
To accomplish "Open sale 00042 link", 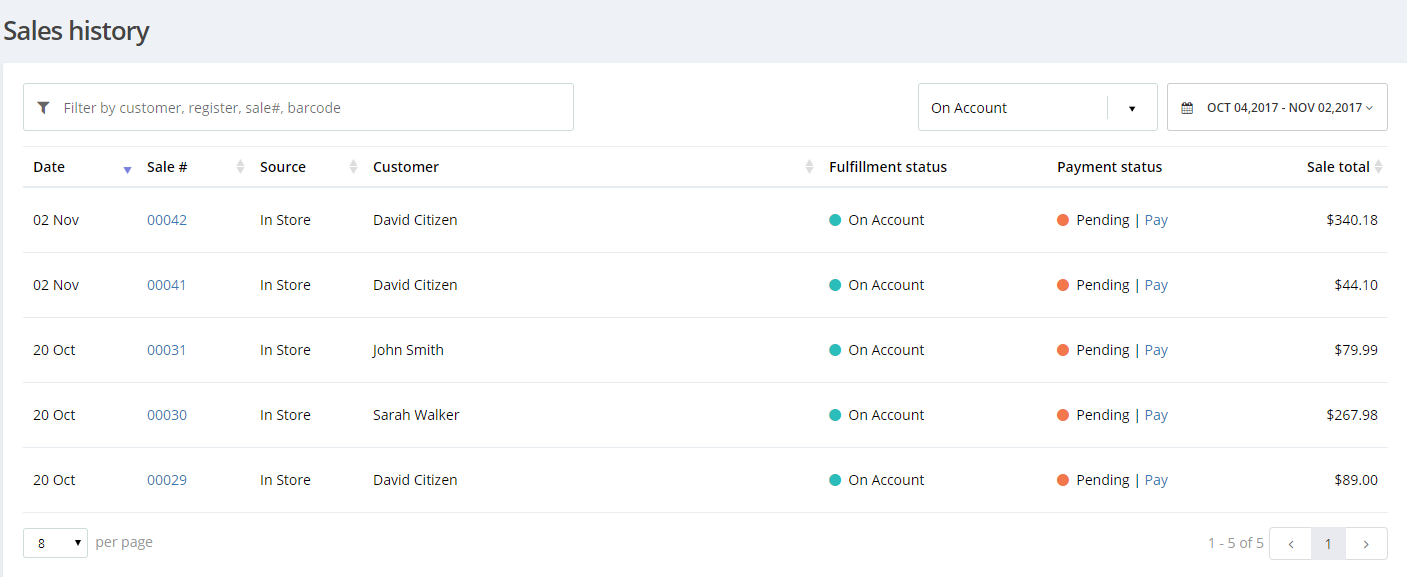I will (167, 220).
